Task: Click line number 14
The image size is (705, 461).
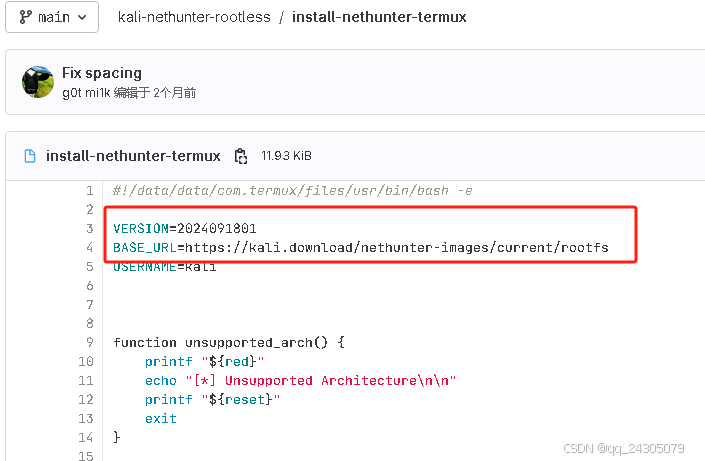Action: 86,437
